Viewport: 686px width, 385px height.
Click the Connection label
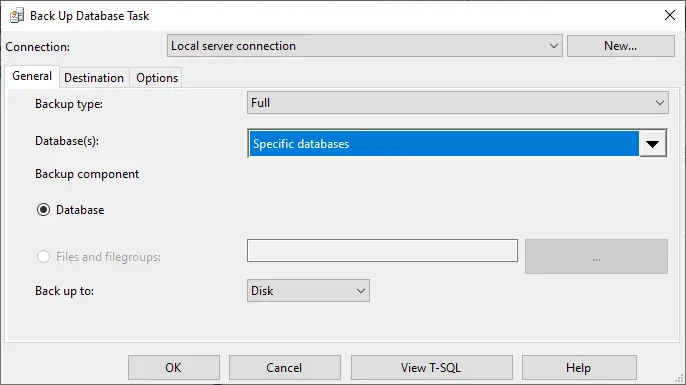[x=38, y=47]
